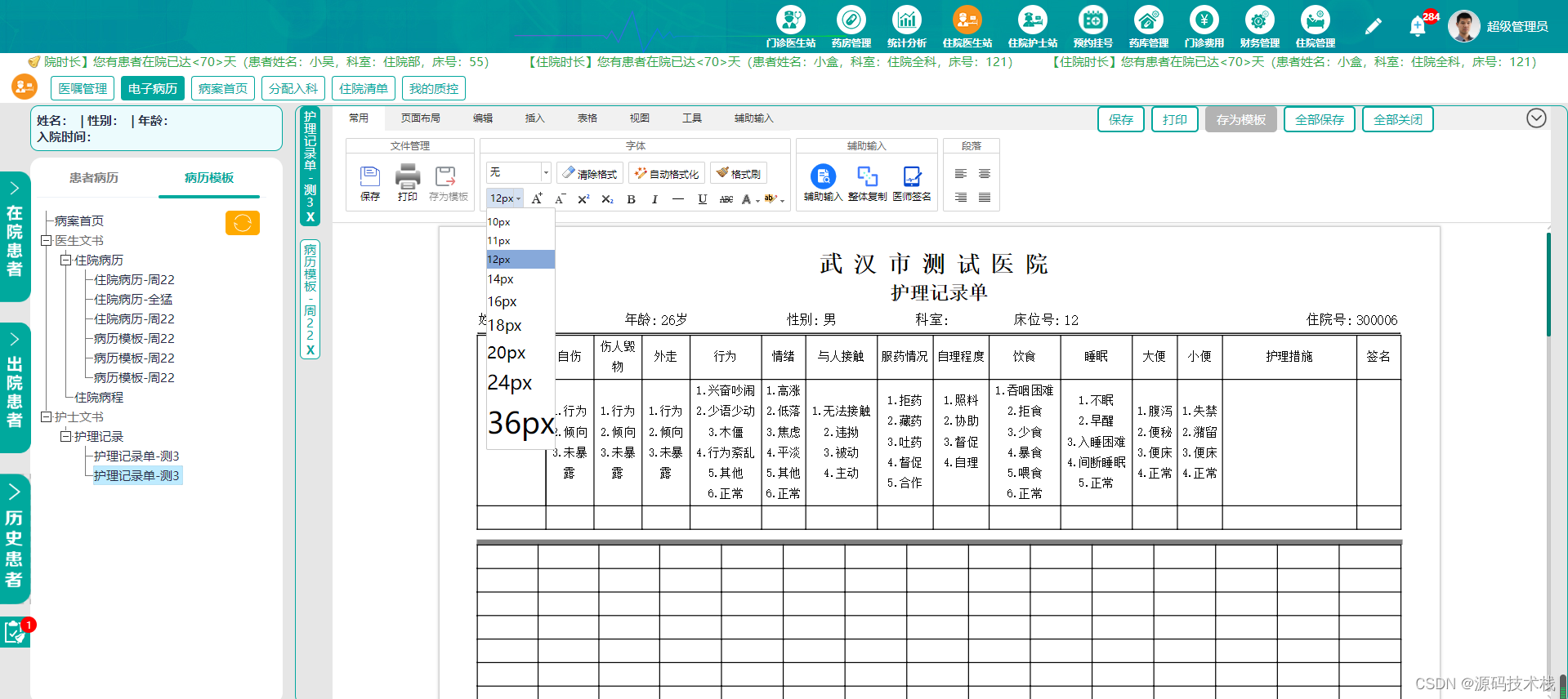Click the 自动格式化 button

pyautogui.click(x=667, y=174)
